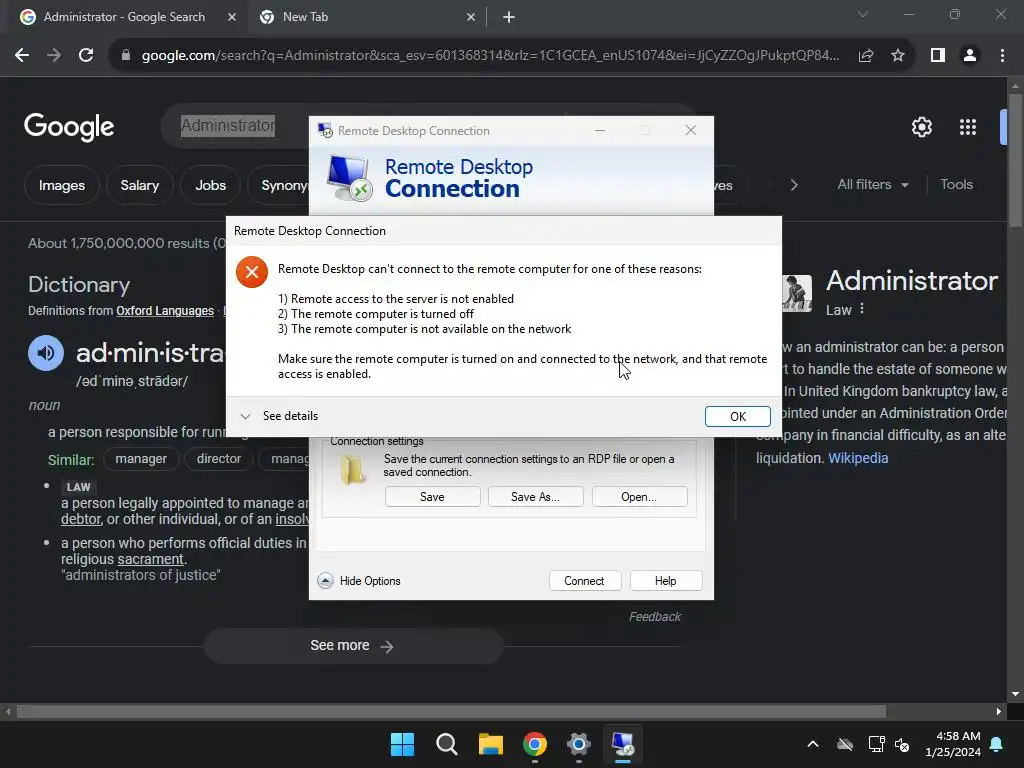This screenshot has width=1024, height=768.
Task: Go back in Chrome
Action: coord(22,56)
